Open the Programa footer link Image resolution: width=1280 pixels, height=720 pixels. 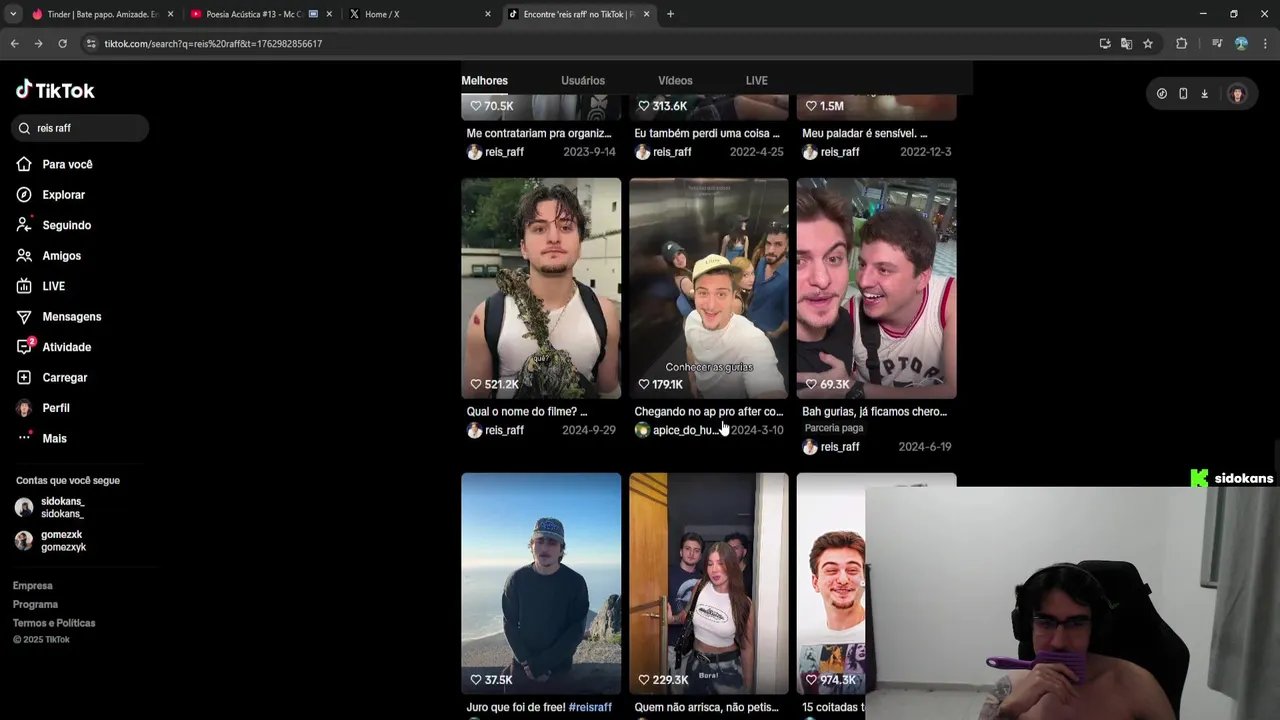(35, 605)
